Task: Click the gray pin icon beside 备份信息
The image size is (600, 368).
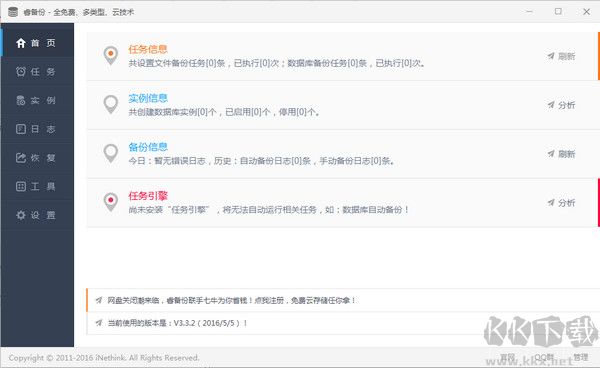Action: coord(111,153)
